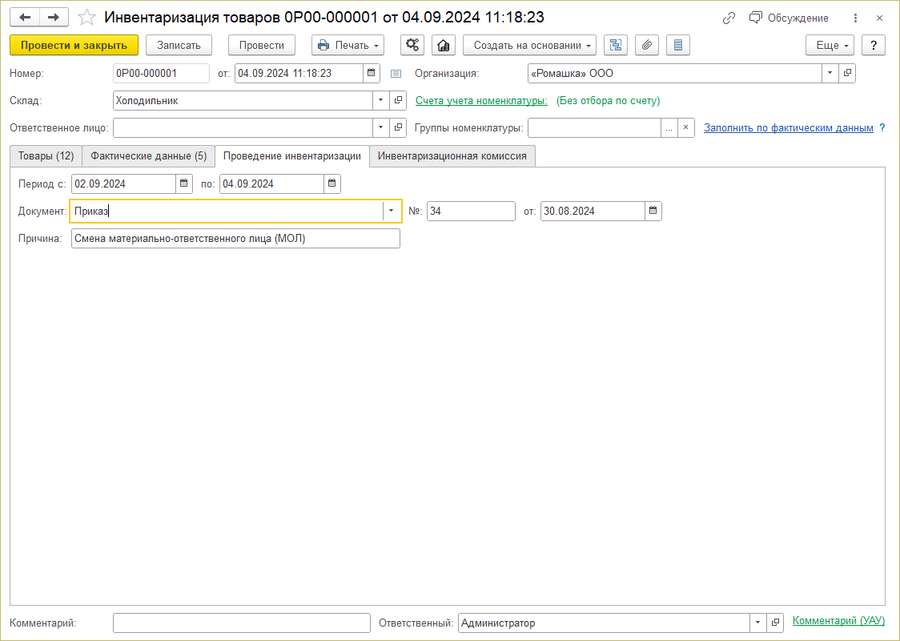The image size is (900, 641).
Task: Expand the Документ dropdown list
Action: (391, 211)
